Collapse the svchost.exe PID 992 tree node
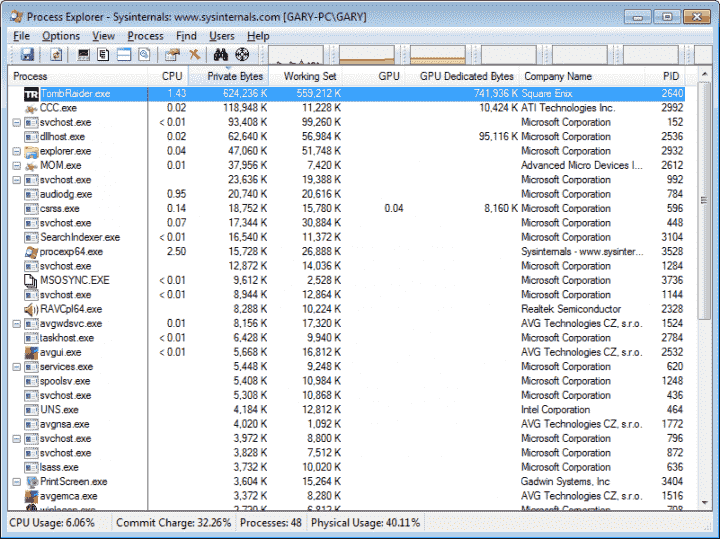This screenshot has height=539, width=720. 17,180
